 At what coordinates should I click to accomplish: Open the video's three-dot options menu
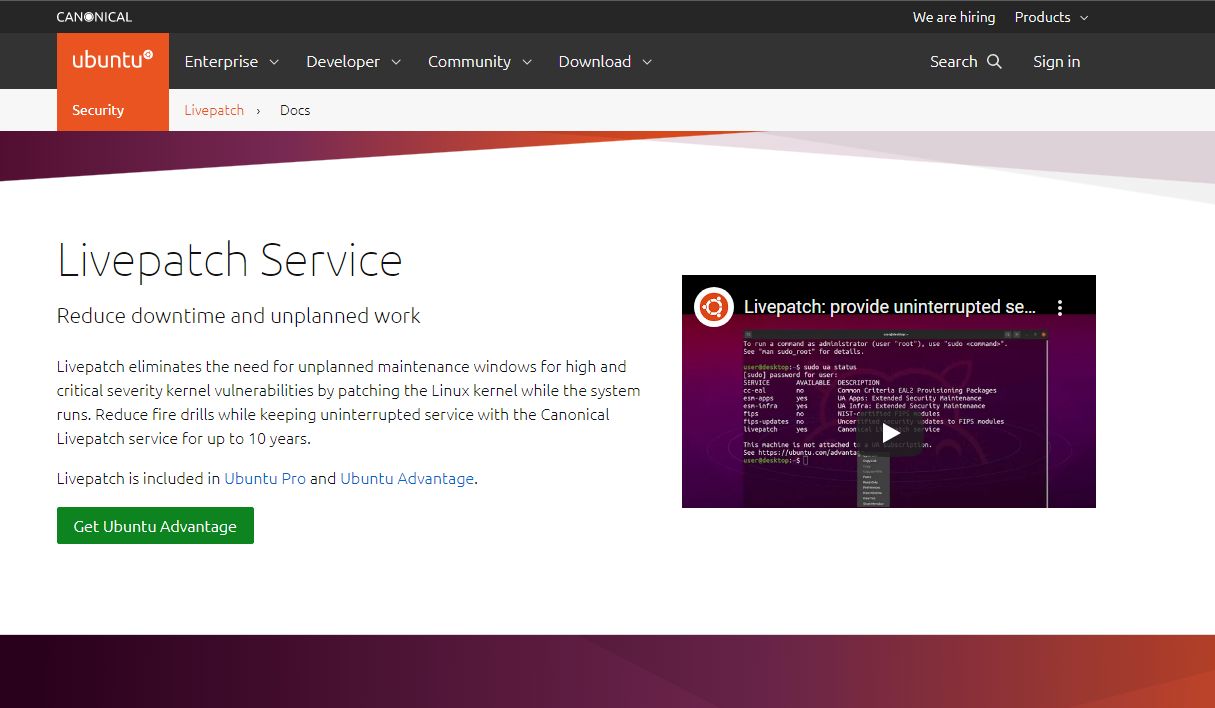point(1060,307)
